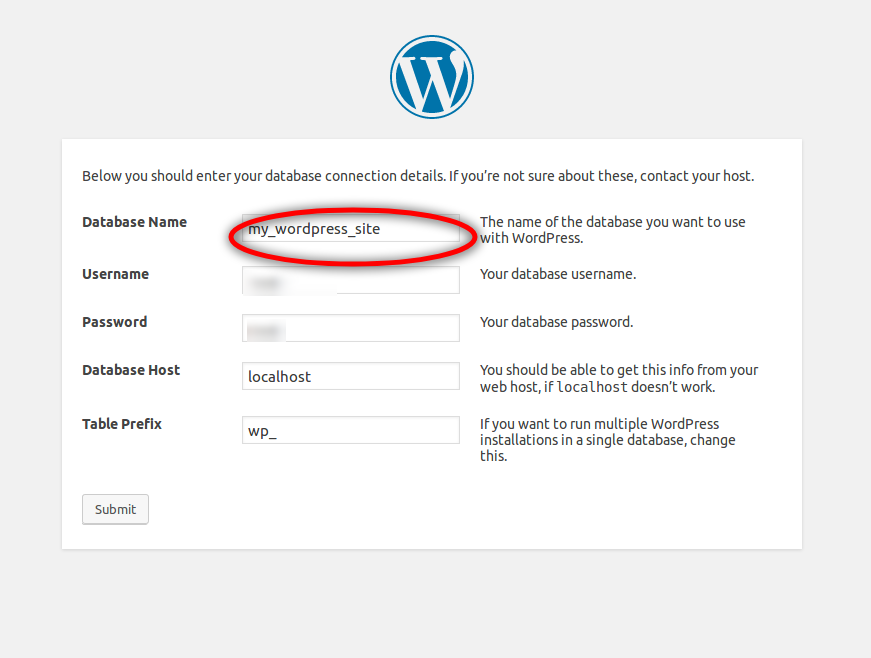Click the monospace localhost word in the help text
The width and height of the screenshot is (871, 658).
click(592, 387)
